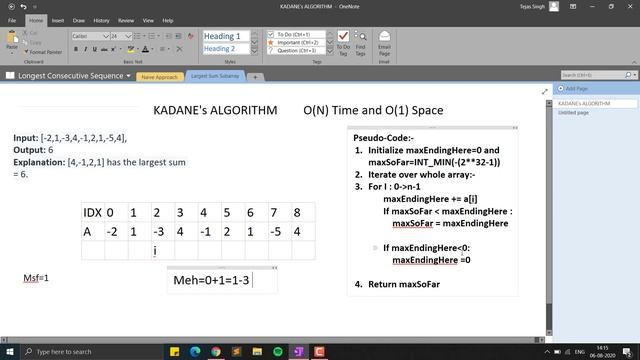
Task: Toggle italic formatting
Action: pos(85,49)
